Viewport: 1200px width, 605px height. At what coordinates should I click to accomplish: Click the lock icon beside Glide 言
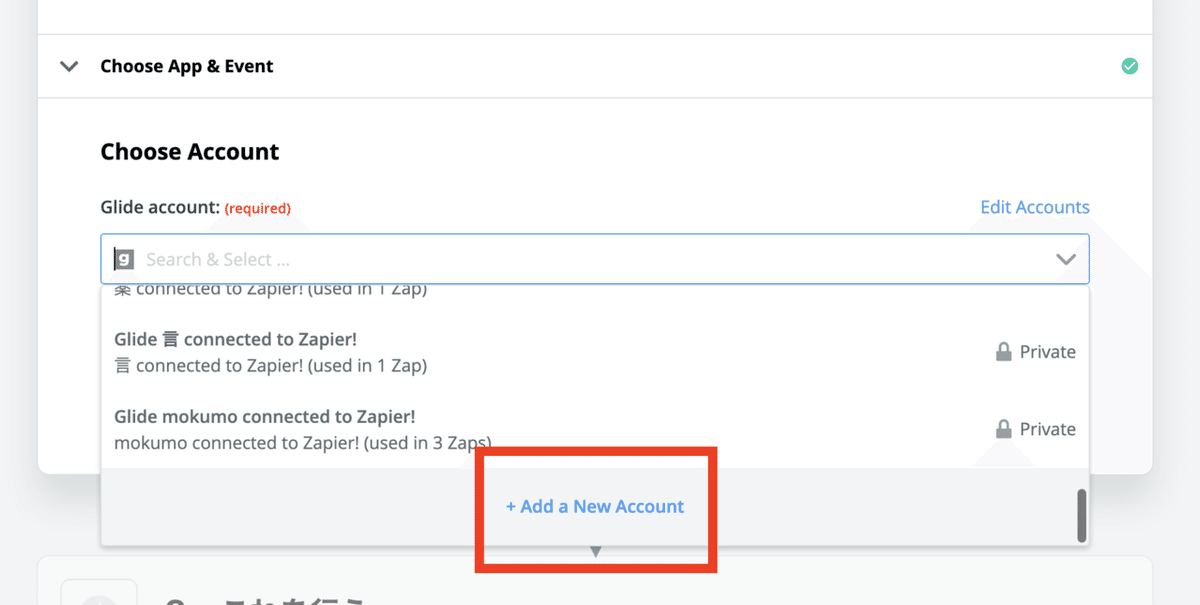point(1003,352)
